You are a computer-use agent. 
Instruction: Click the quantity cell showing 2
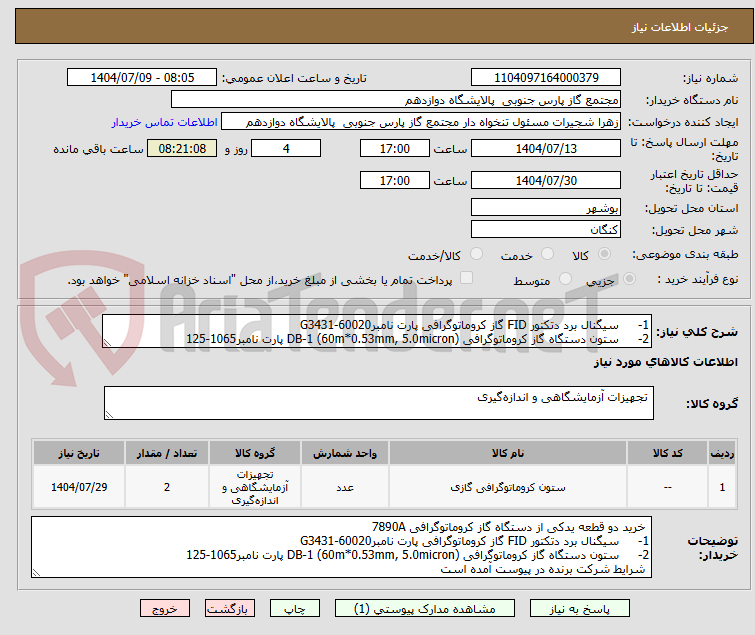(x=167, y=487)
